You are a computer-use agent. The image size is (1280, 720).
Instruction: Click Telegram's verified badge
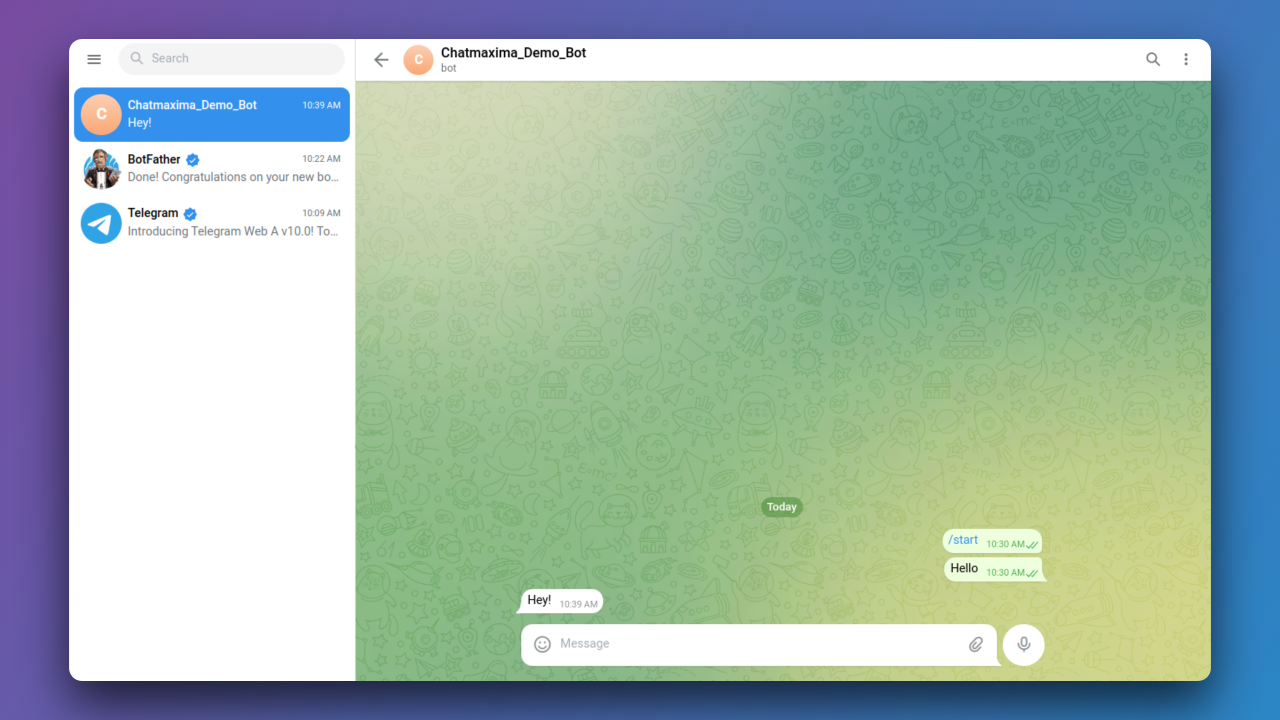coord(190,214)
